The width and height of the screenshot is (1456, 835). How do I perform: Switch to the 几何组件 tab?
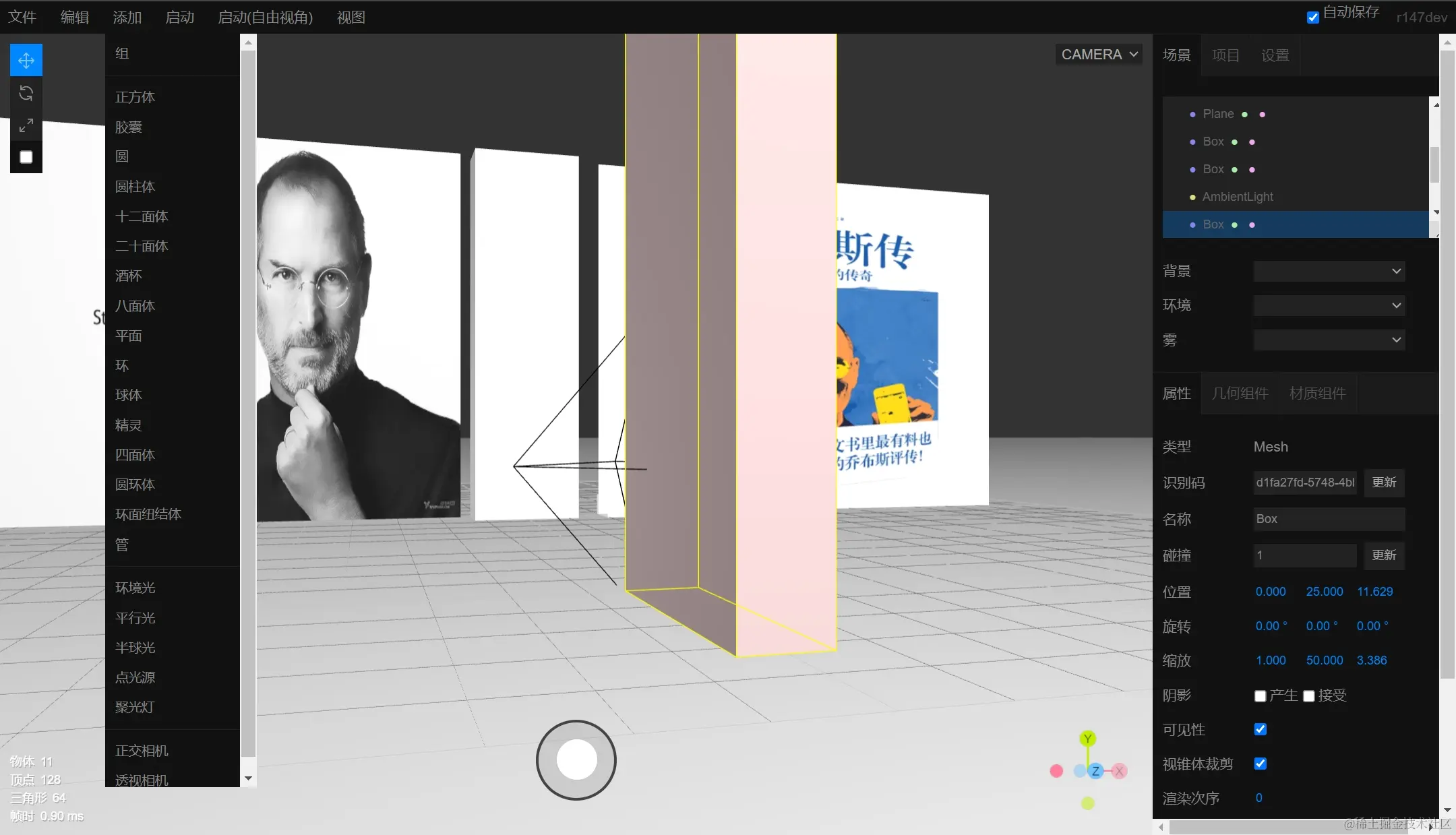click(x=1240, y=394)
